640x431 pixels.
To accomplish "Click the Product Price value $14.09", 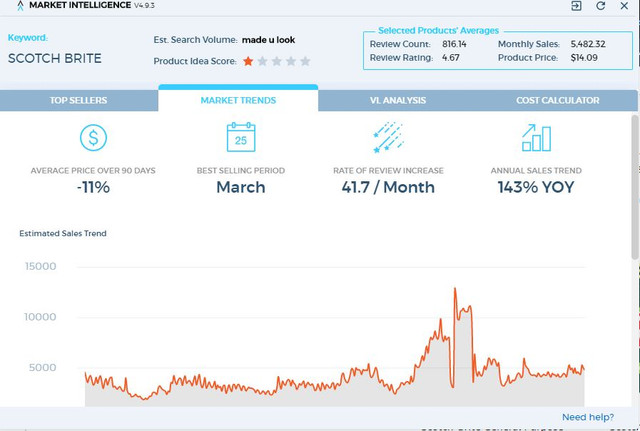I will click(x=584, y=58).
